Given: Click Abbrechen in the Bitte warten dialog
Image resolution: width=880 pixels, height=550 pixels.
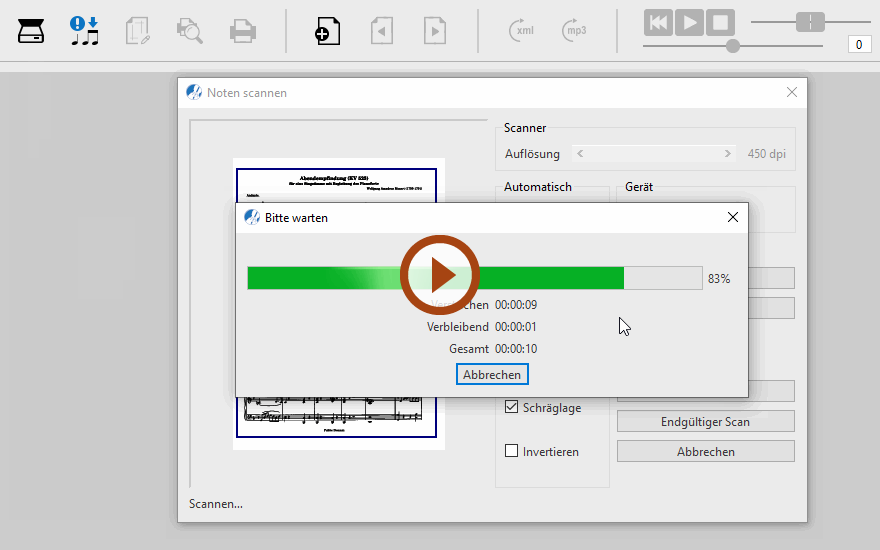Looking at the screenshot, I should pos(492,375).
